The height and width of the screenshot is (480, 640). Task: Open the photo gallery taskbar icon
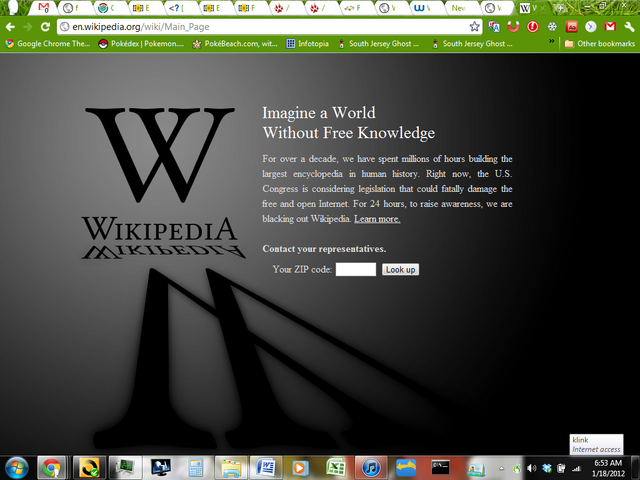[476, 468]
